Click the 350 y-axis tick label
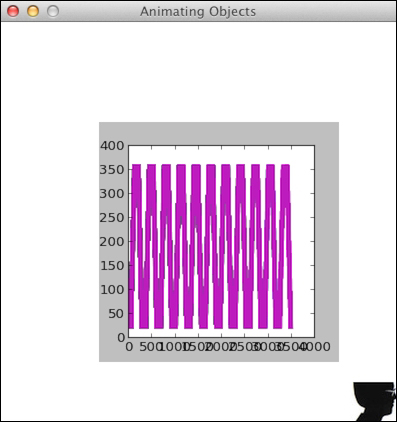This screenshot has width=397, height=422. pyautogui.click(x=112, y=170)
